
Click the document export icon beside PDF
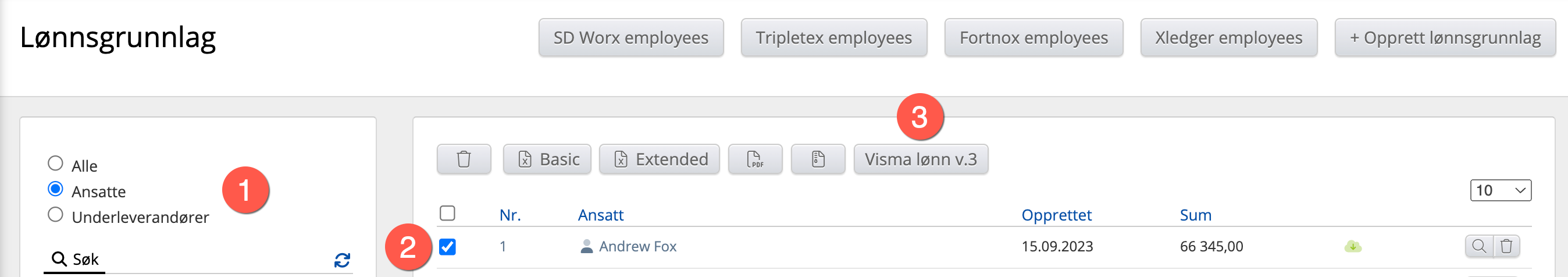pyautogui.click(x=818, y=159)
